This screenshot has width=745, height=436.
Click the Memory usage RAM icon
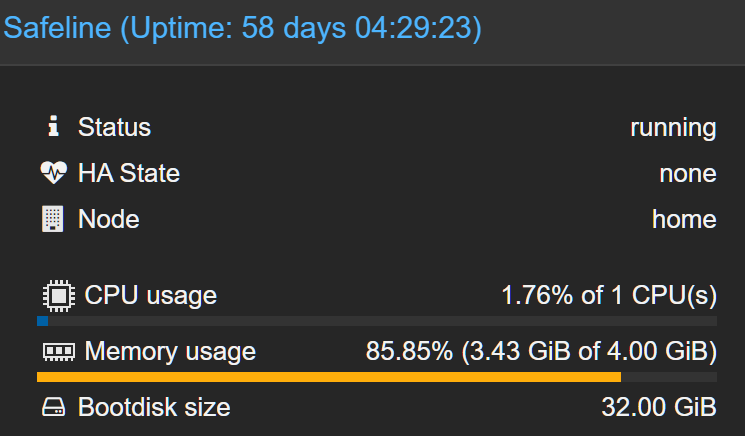coord(59,352)
